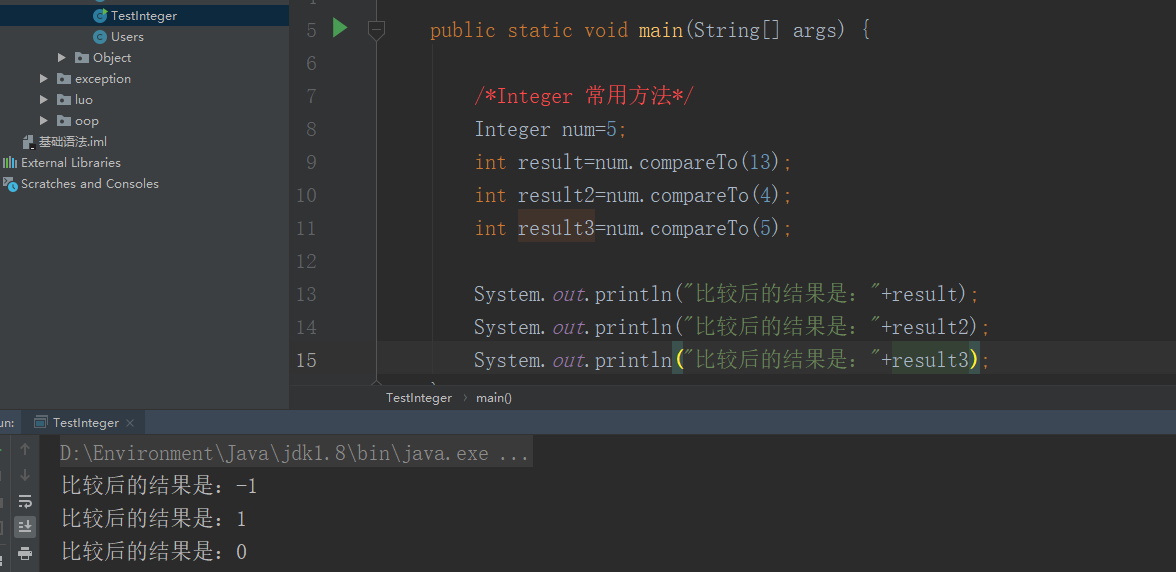The height and width of the screenshot is (572, 1176).
Task: Toggle scroll to end in Run console
Action: [x=25, y=527]
